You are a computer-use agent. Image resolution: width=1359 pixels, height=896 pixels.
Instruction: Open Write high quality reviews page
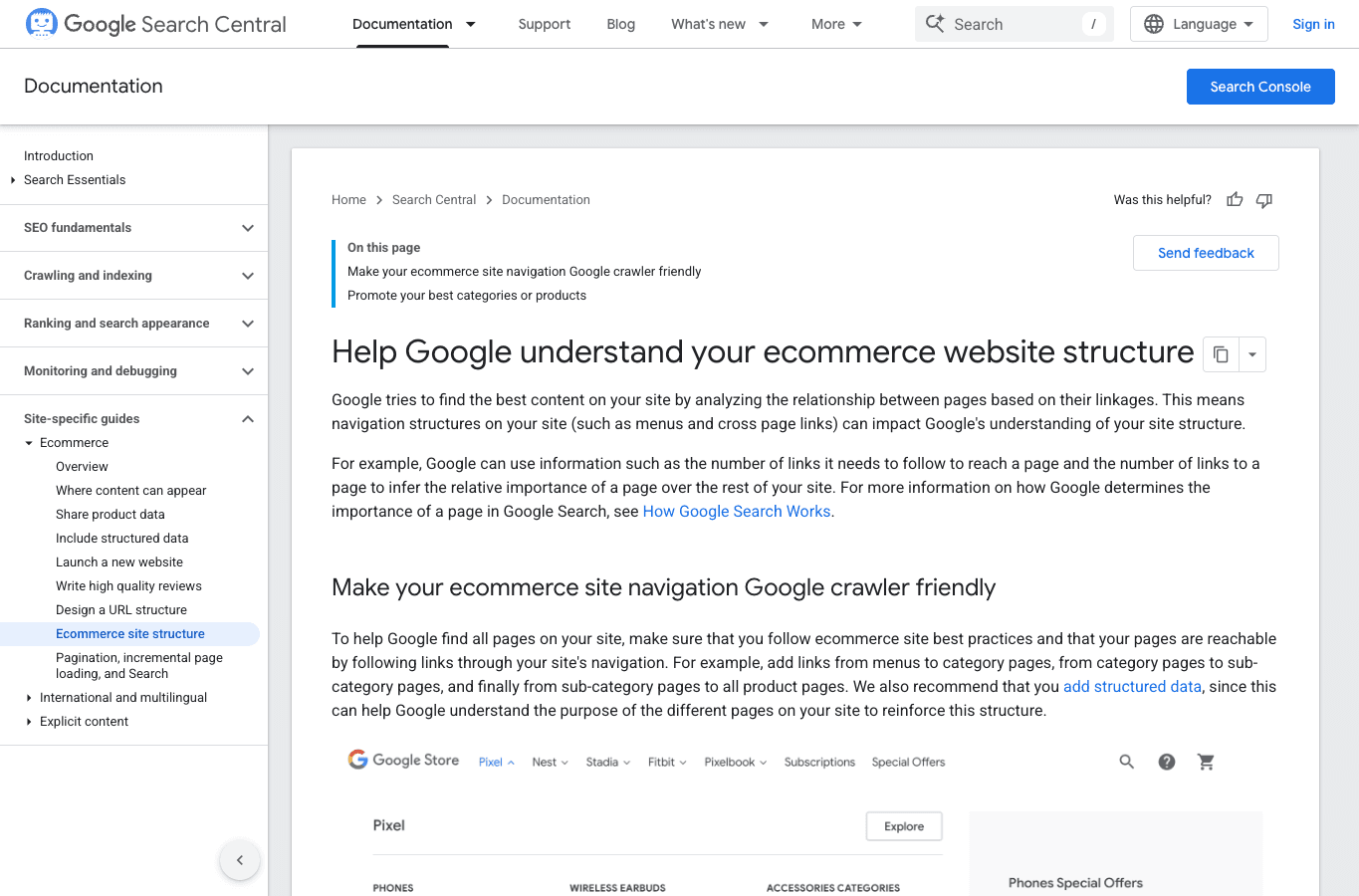pyautogui.click(x=128, y=586)
